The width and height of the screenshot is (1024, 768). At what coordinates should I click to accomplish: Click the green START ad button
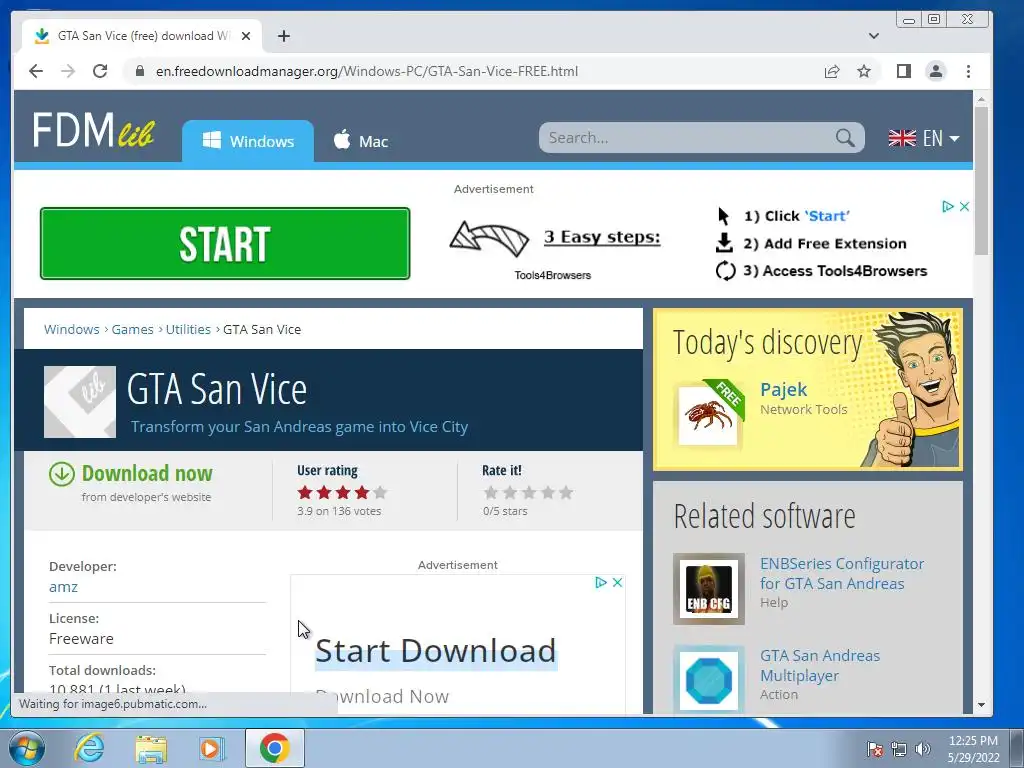pos(225,244)
